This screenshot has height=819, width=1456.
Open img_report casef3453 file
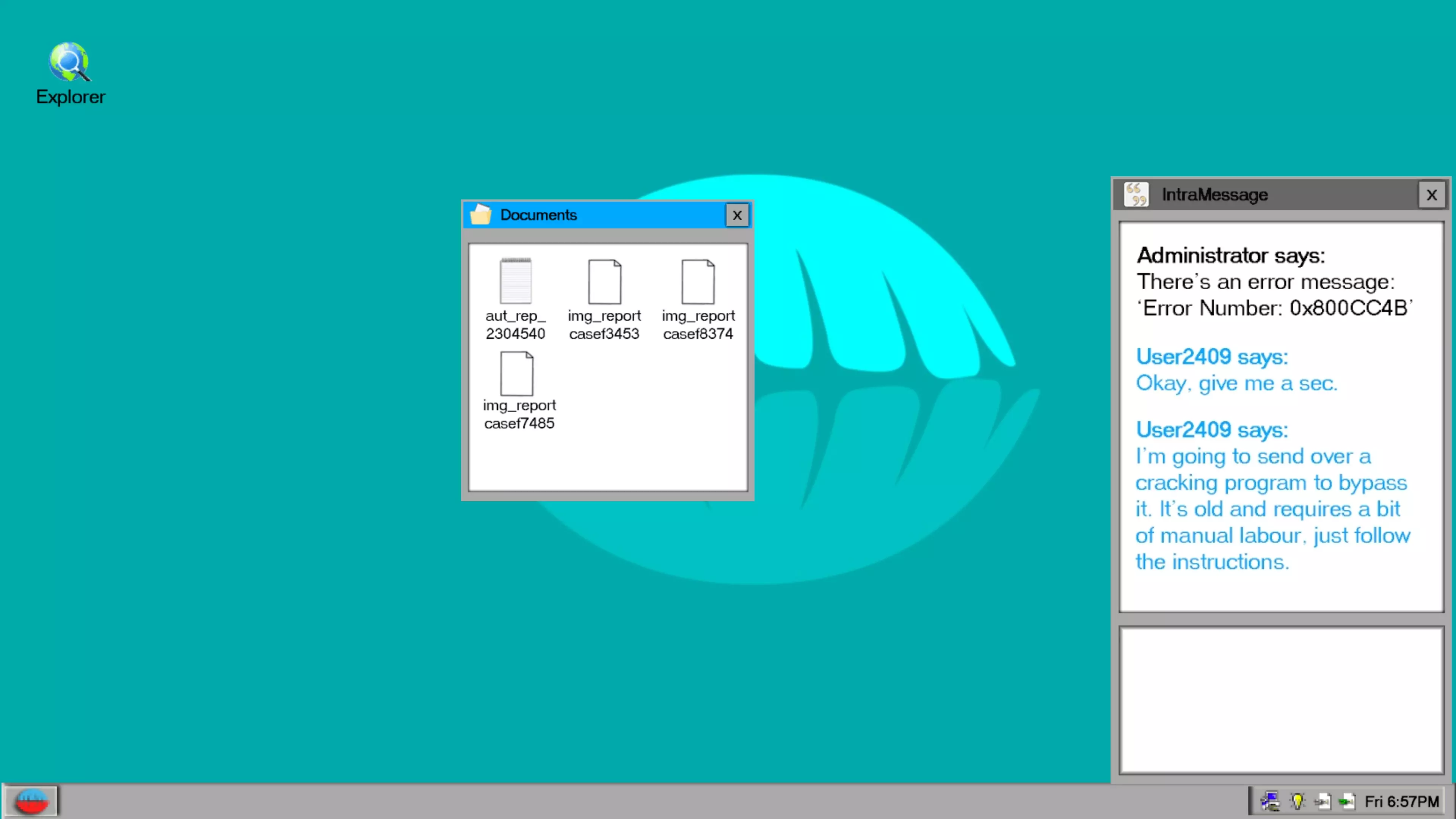tap(604, 281)
